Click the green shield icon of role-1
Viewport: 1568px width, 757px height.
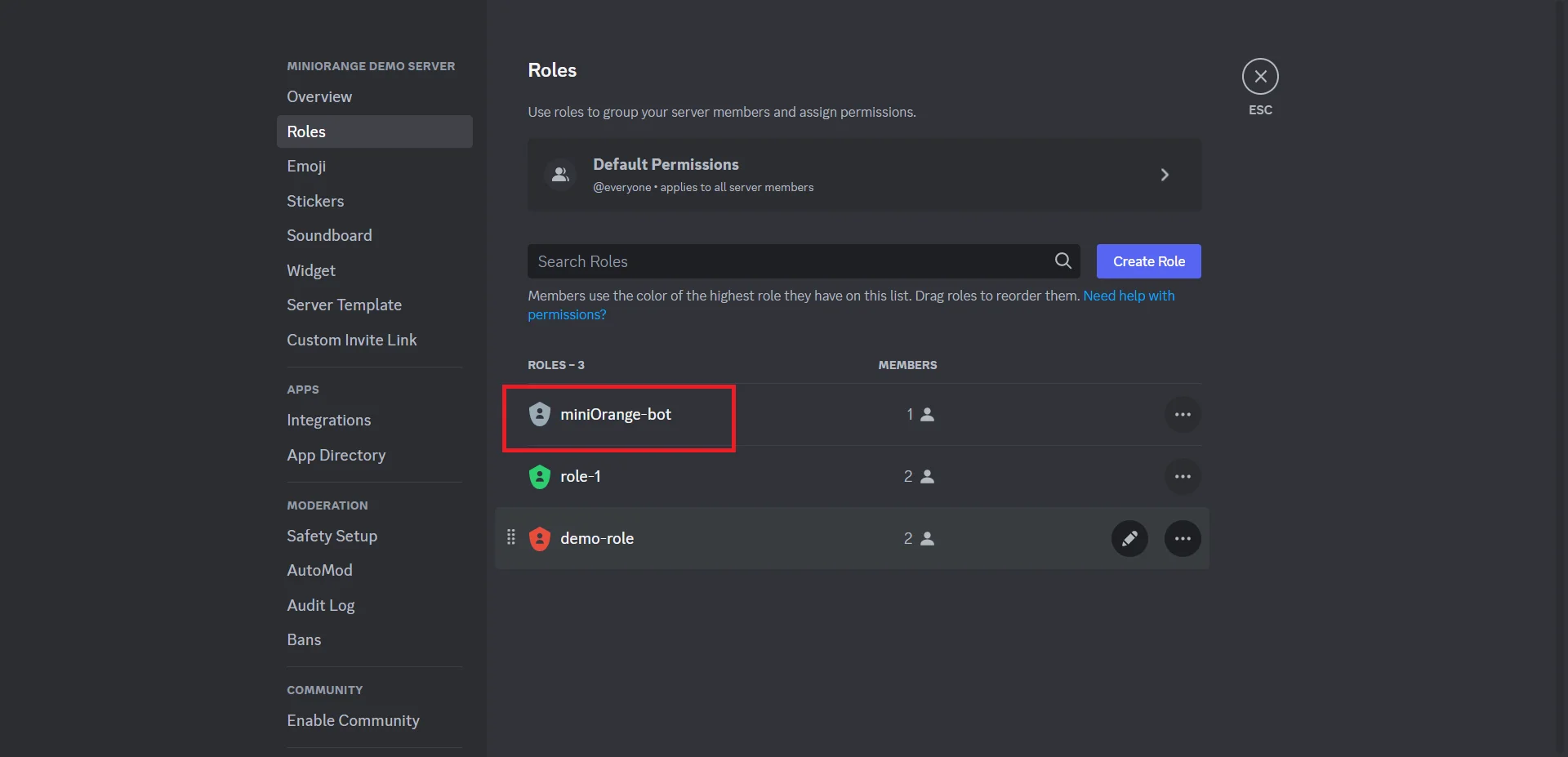(540, 477)
